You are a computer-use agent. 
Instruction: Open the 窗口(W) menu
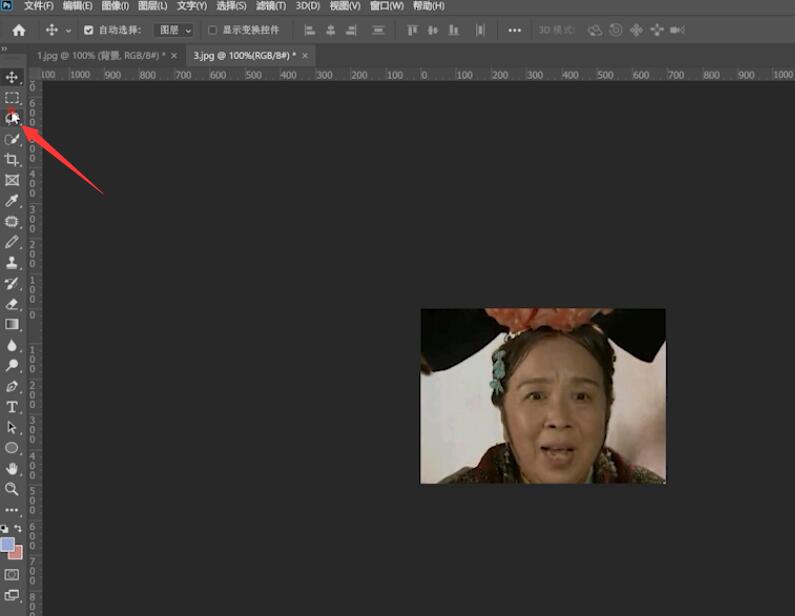click(x=387, y=6)
